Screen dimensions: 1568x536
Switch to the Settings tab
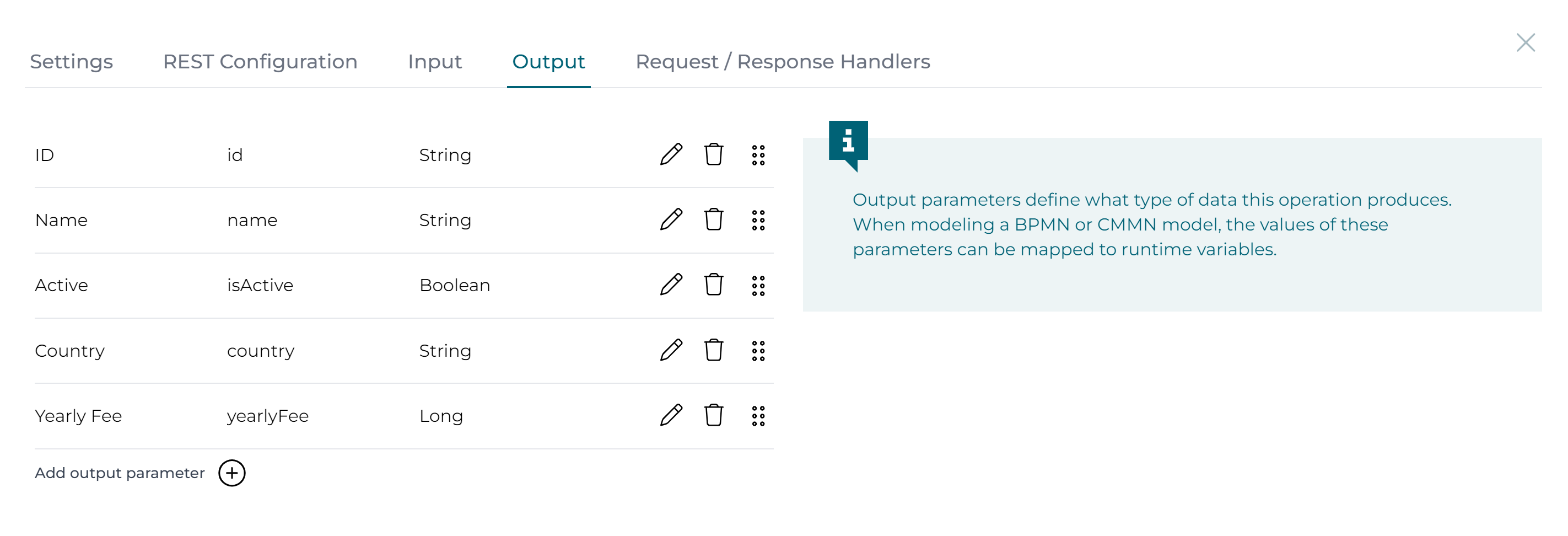(x=71, y=62)
